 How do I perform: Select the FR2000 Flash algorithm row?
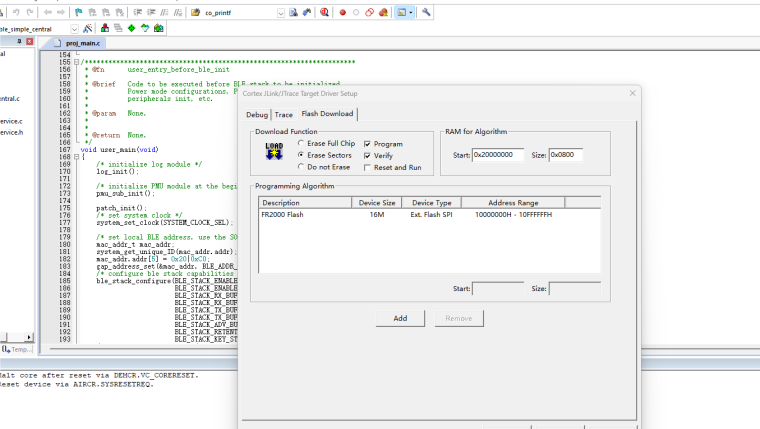(x=429, y=214)
